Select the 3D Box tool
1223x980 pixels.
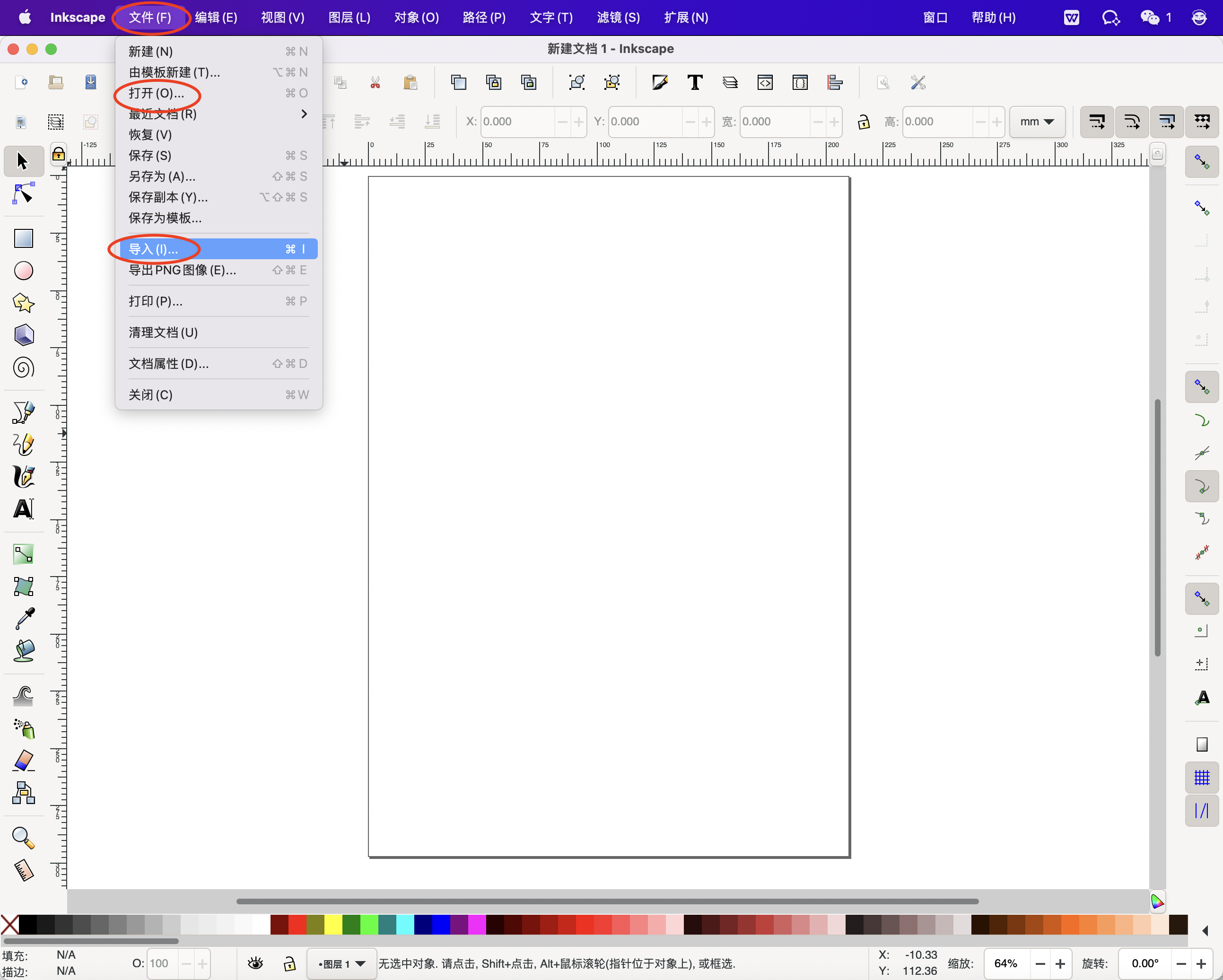[23, 335]
